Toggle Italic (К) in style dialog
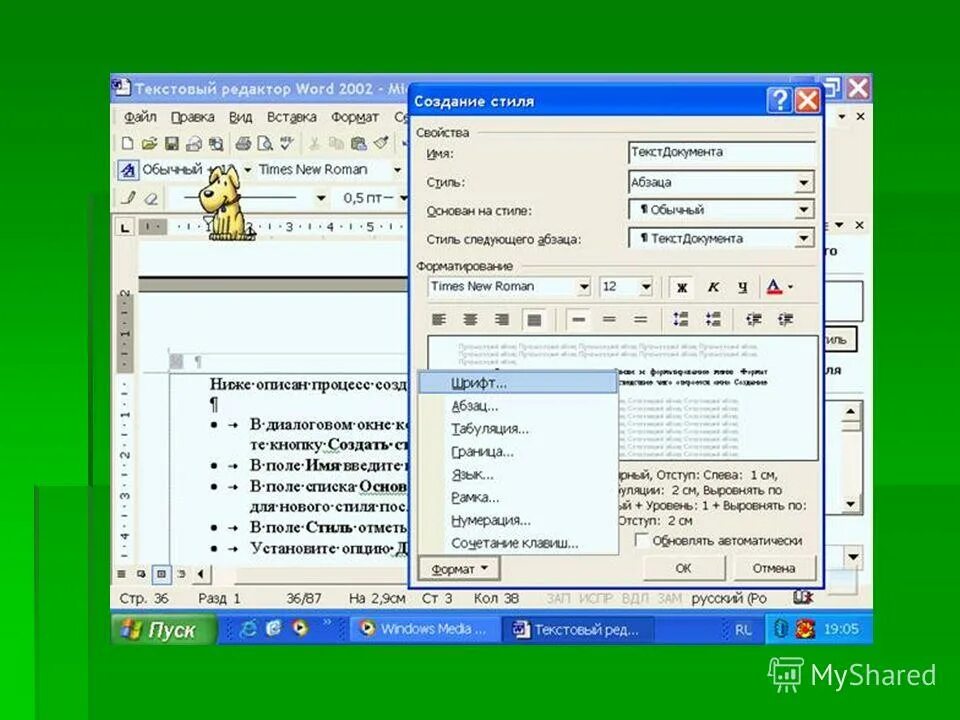This screenshot has width=960, height=720. 713,287
